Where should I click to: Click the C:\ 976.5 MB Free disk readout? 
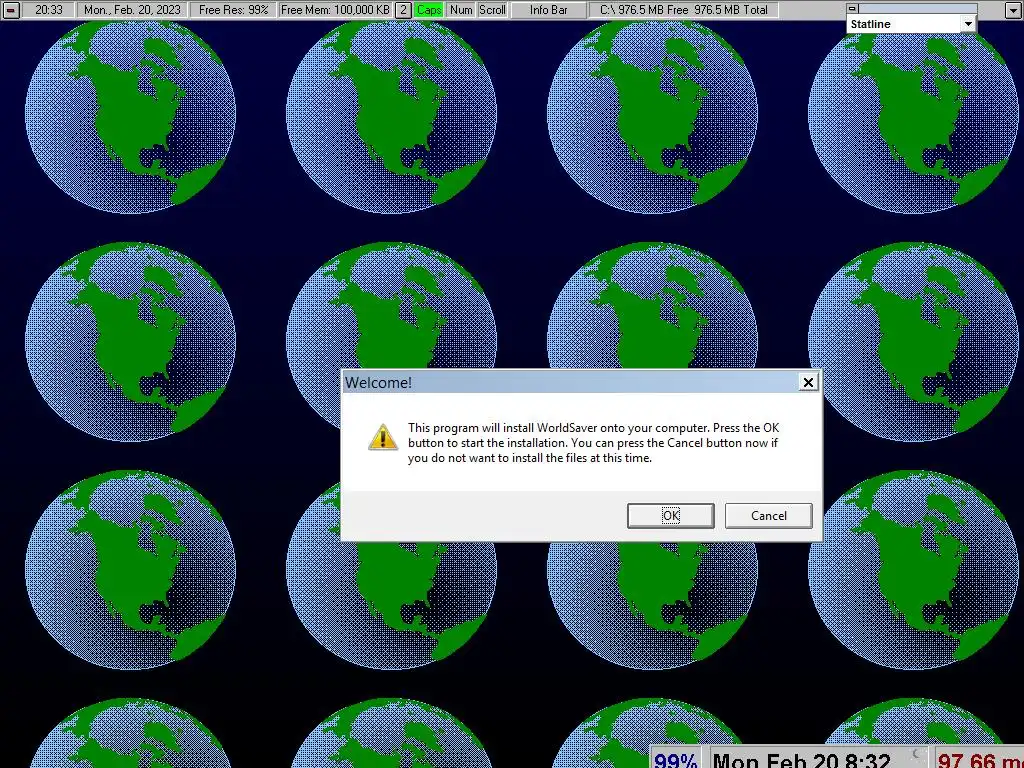click(x=684, y=10)
